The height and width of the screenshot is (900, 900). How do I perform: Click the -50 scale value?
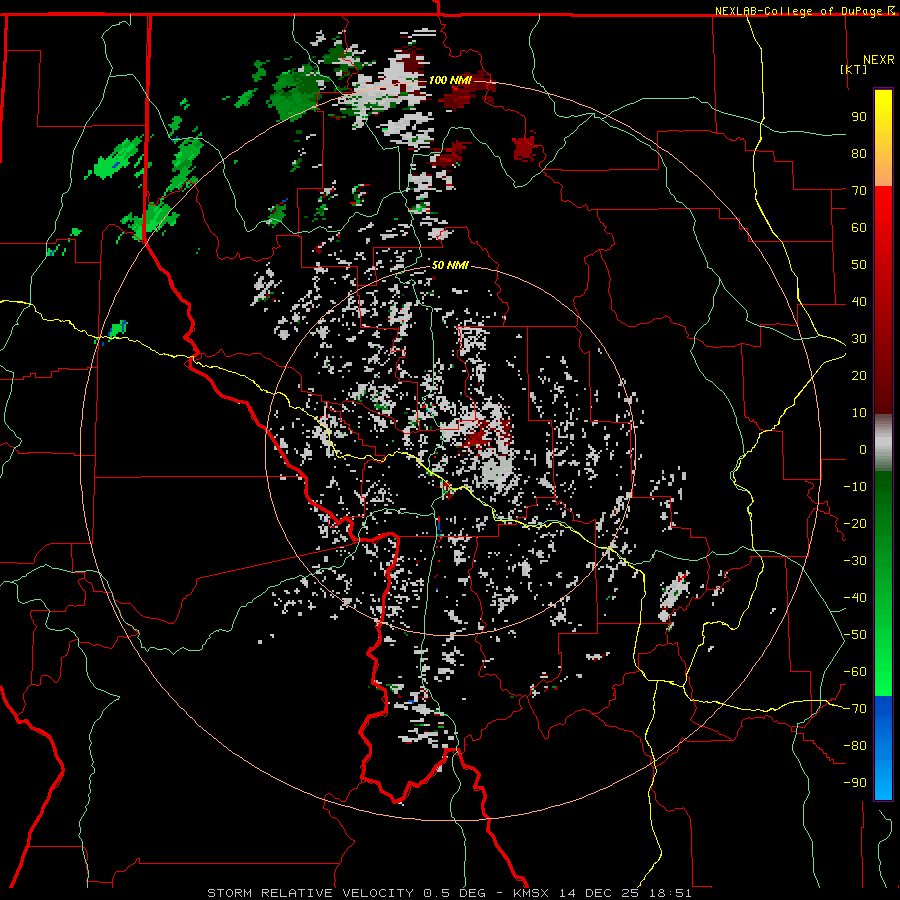click(855, 635)
